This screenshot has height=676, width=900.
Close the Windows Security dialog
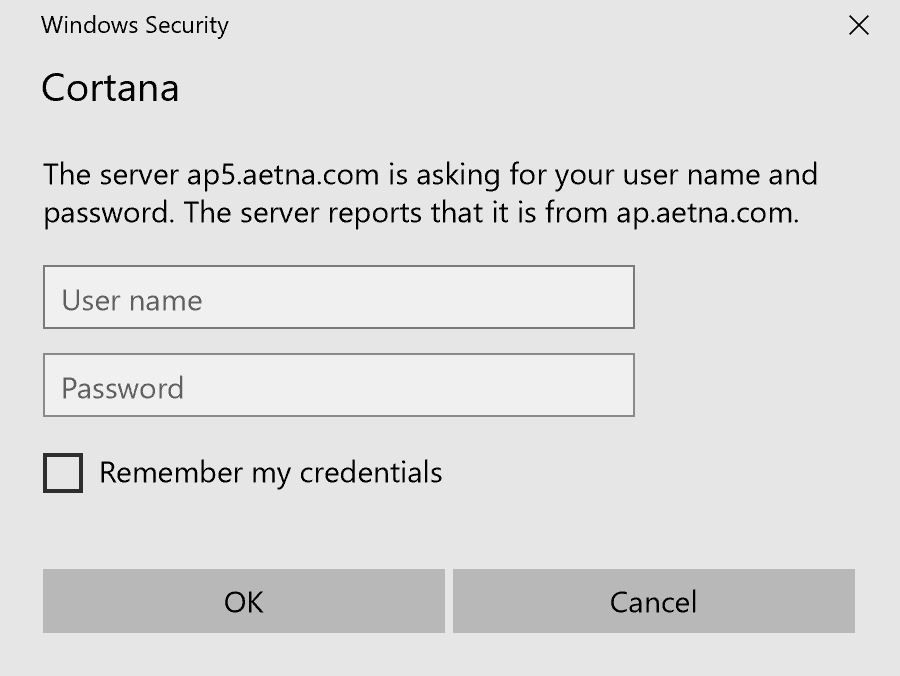[858, 26]
